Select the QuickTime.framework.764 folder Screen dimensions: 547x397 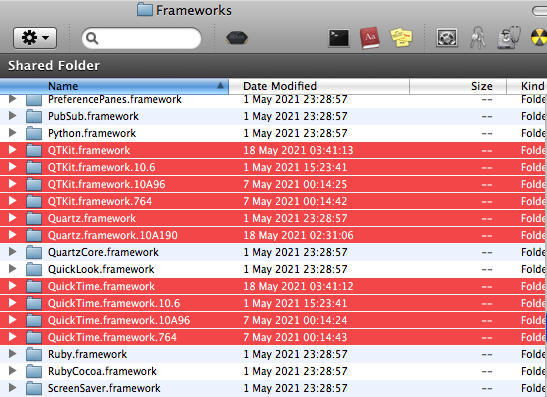tap(274, 337)
